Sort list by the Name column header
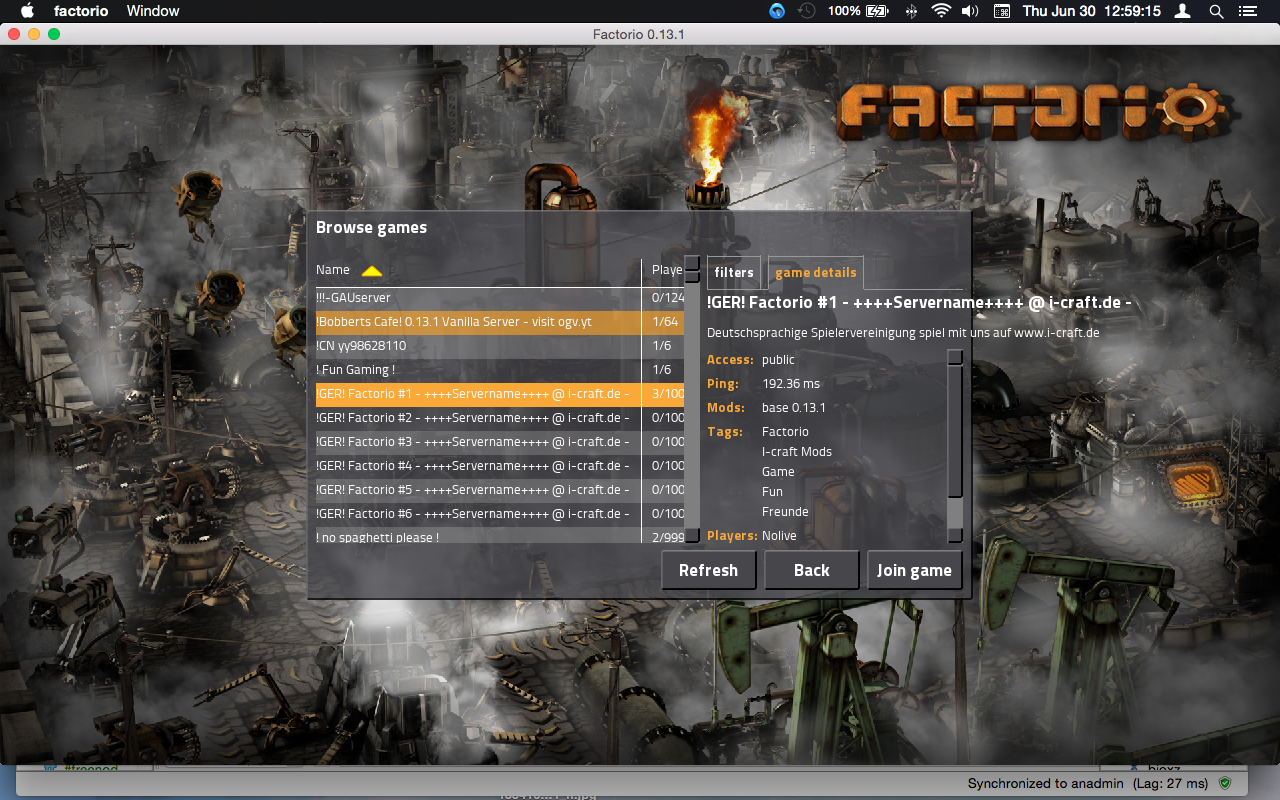Viewport: 1280px width, 800px height. [x=333, y=270]
